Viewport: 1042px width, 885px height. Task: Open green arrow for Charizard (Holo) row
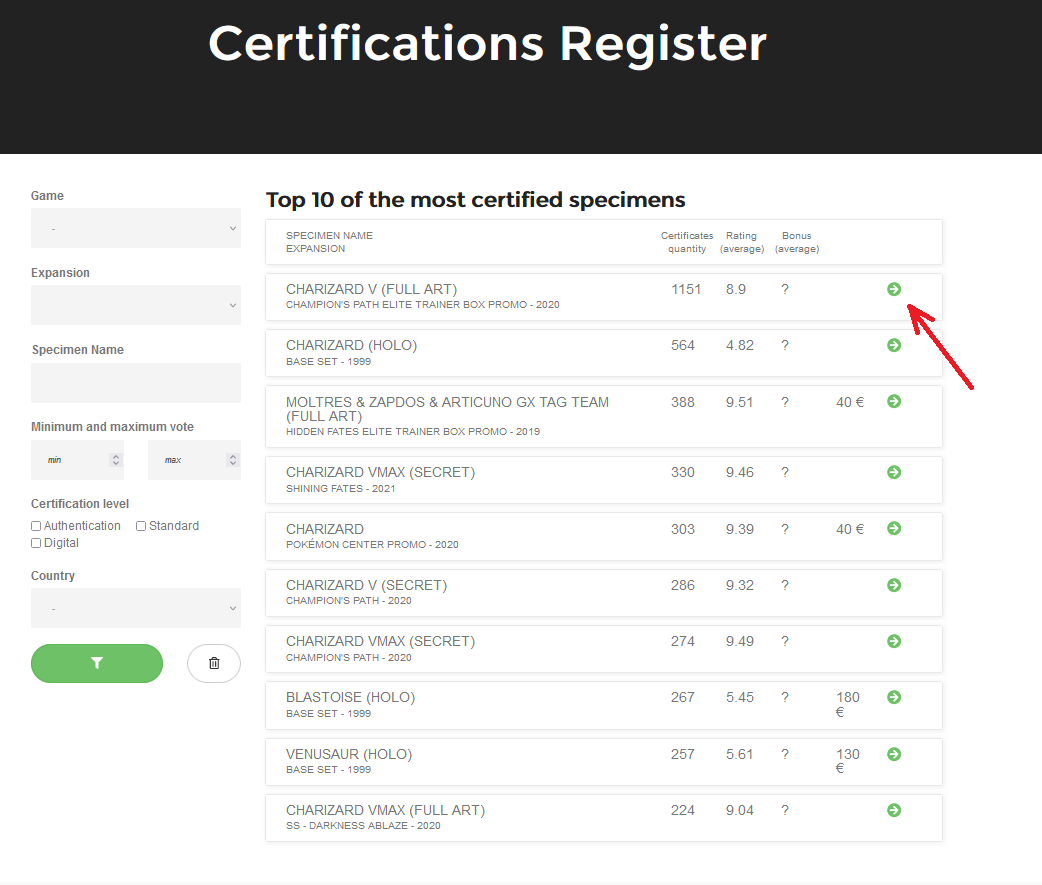click(894, 345)
